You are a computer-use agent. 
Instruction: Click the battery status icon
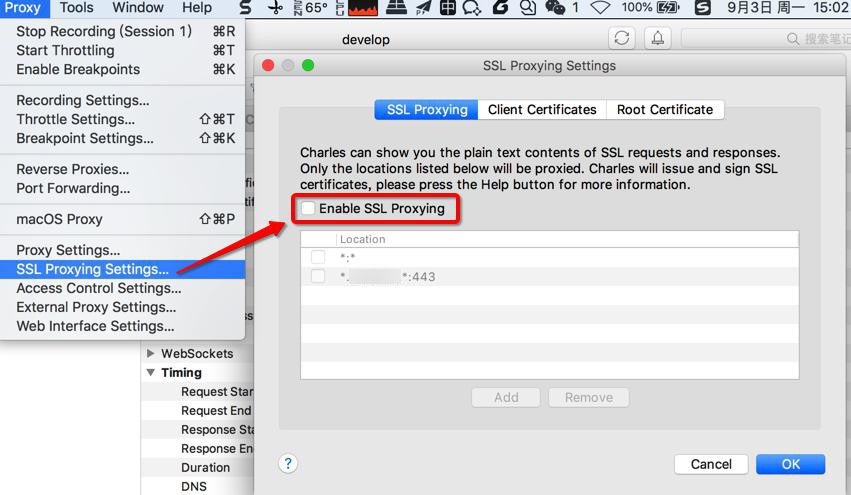[668, 8]
